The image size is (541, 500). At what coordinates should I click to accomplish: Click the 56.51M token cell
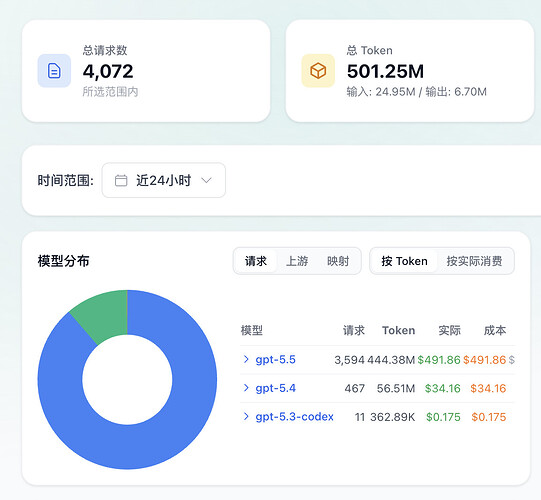click(x=396, y=389)
